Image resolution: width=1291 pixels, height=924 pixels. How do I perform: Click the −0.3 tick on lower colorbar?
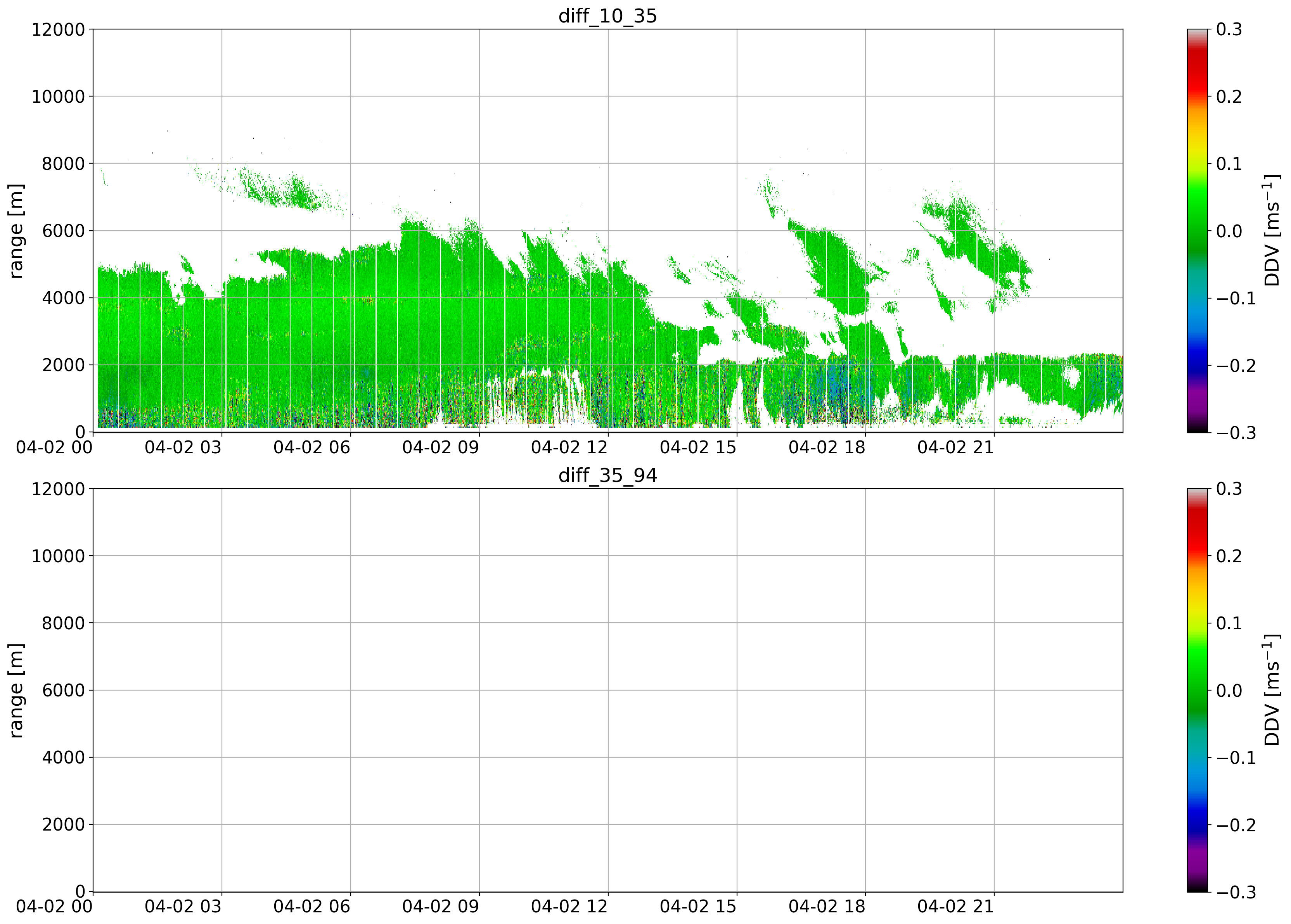(x=1236, y=892)
